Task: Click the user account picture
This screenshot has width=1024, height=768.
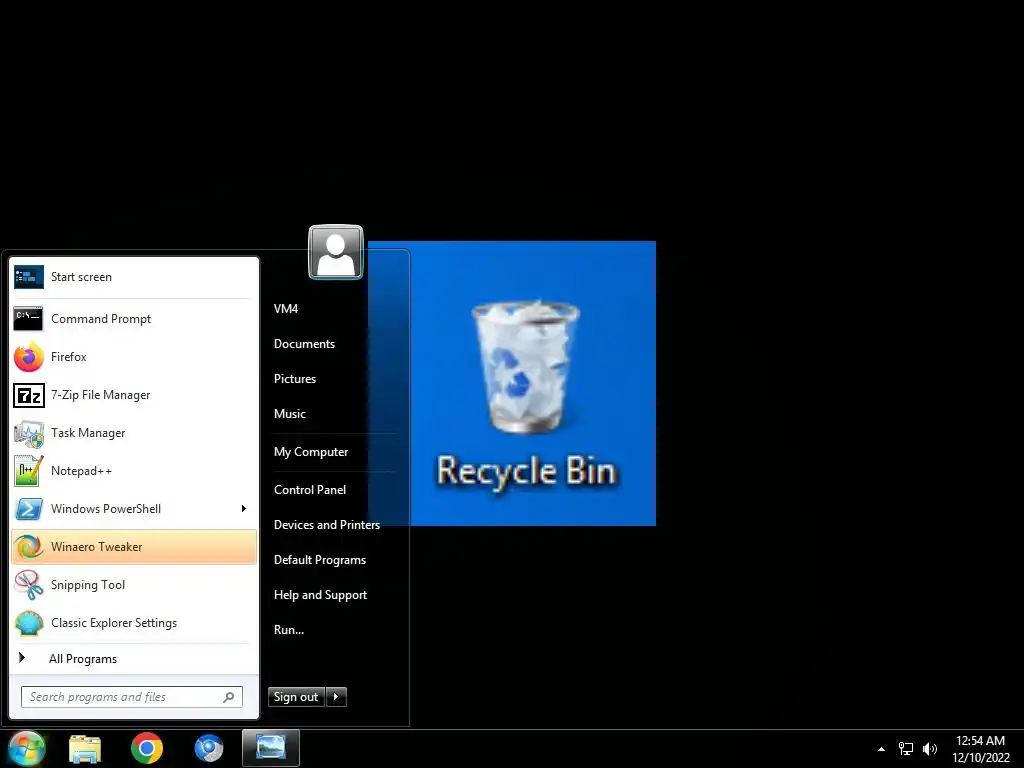Action: tap(336, 252)
